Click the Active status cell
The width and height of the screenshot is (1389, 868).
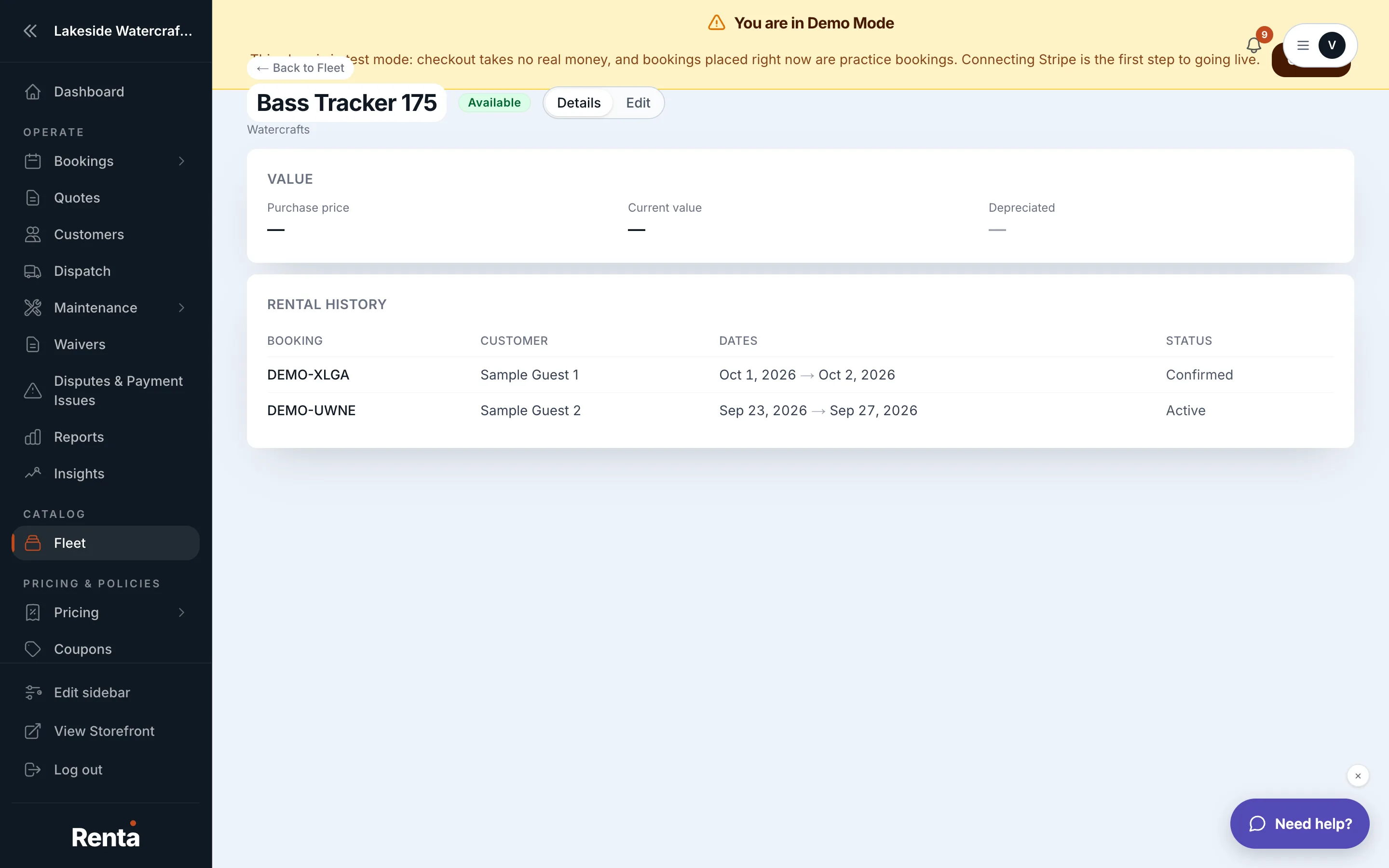pos(1185,410)
